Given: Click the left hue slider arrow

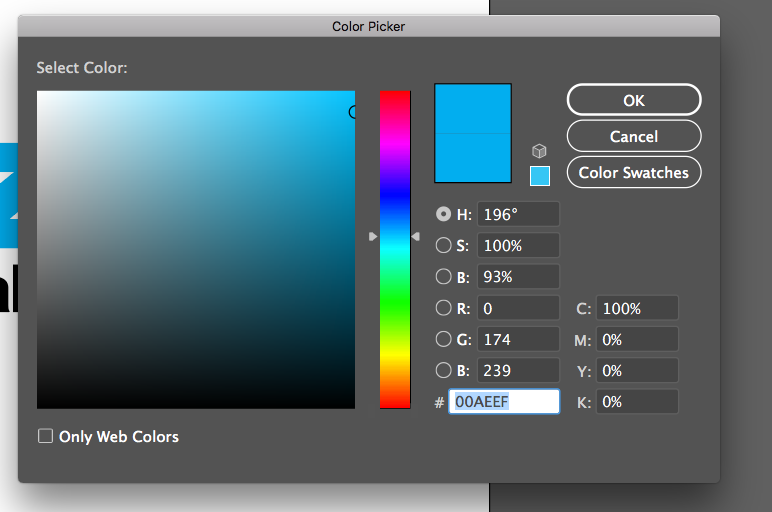Looking at the screenshot, I should 373,236.
